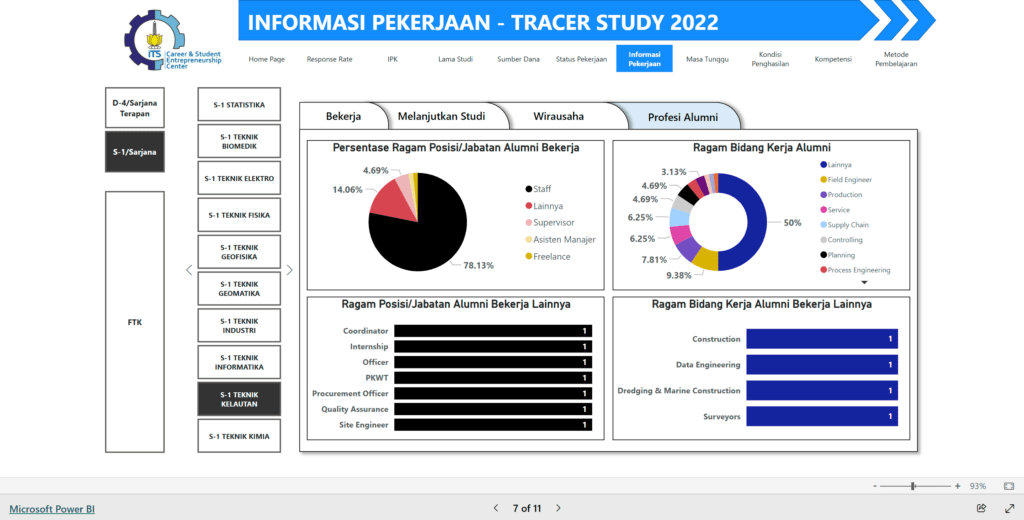Zoom in with the plus icon

957,486
